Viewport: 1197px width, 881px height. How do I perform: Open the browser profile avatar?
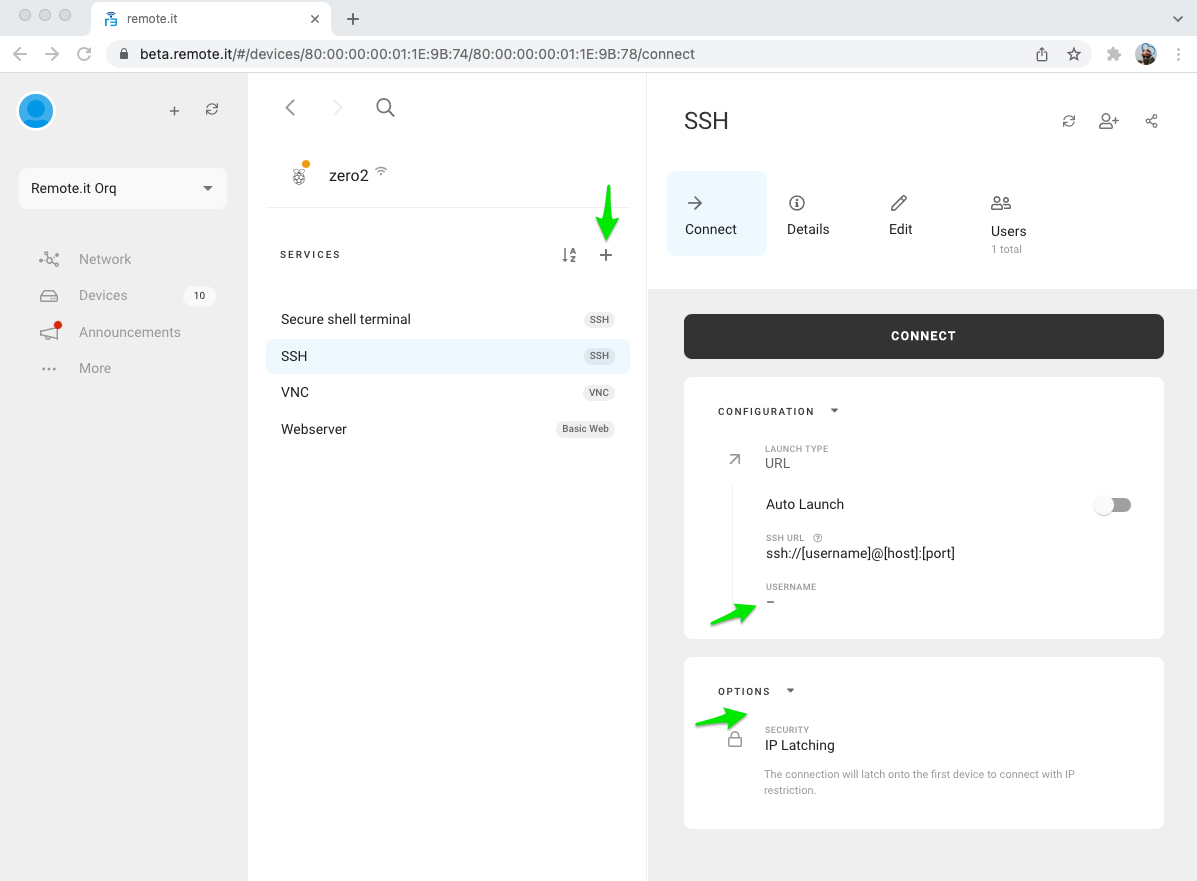(x=1146, y=54)
